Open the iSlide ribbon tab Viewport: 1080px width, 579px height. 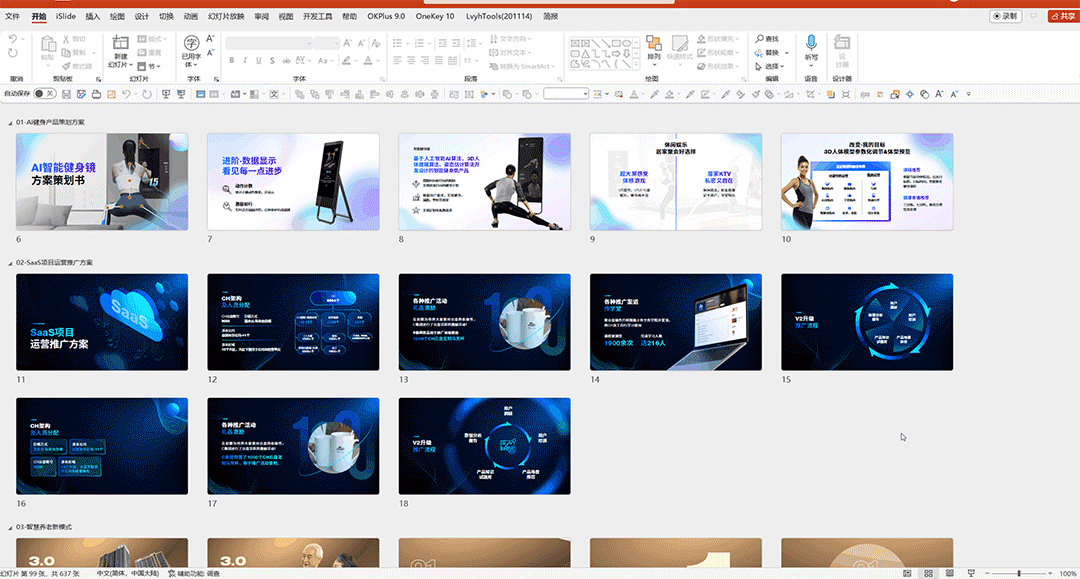point(66,16)
